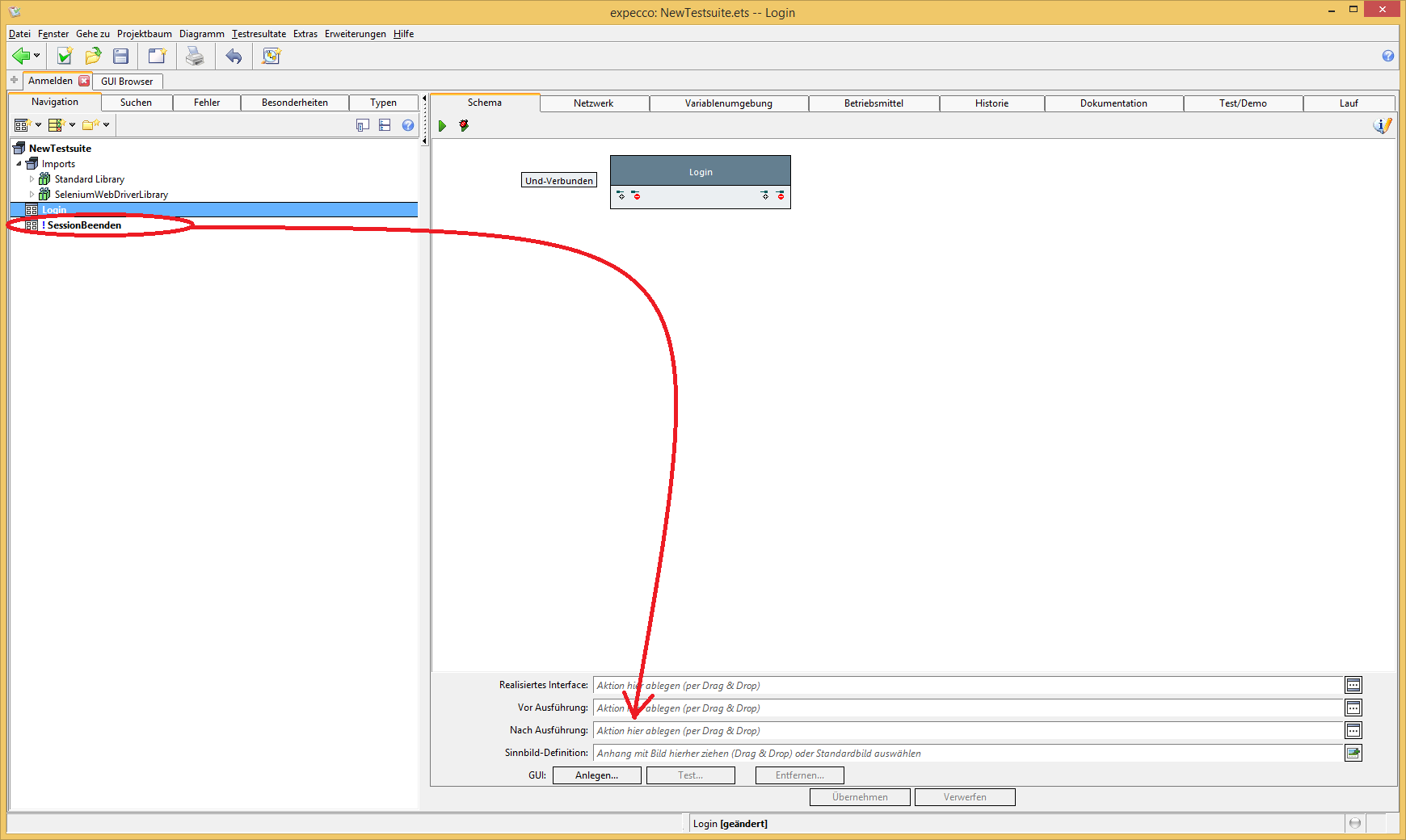Click the Nach Ausführung drop field
Viewport: 1406px width, 840px height.
point(967,731)
